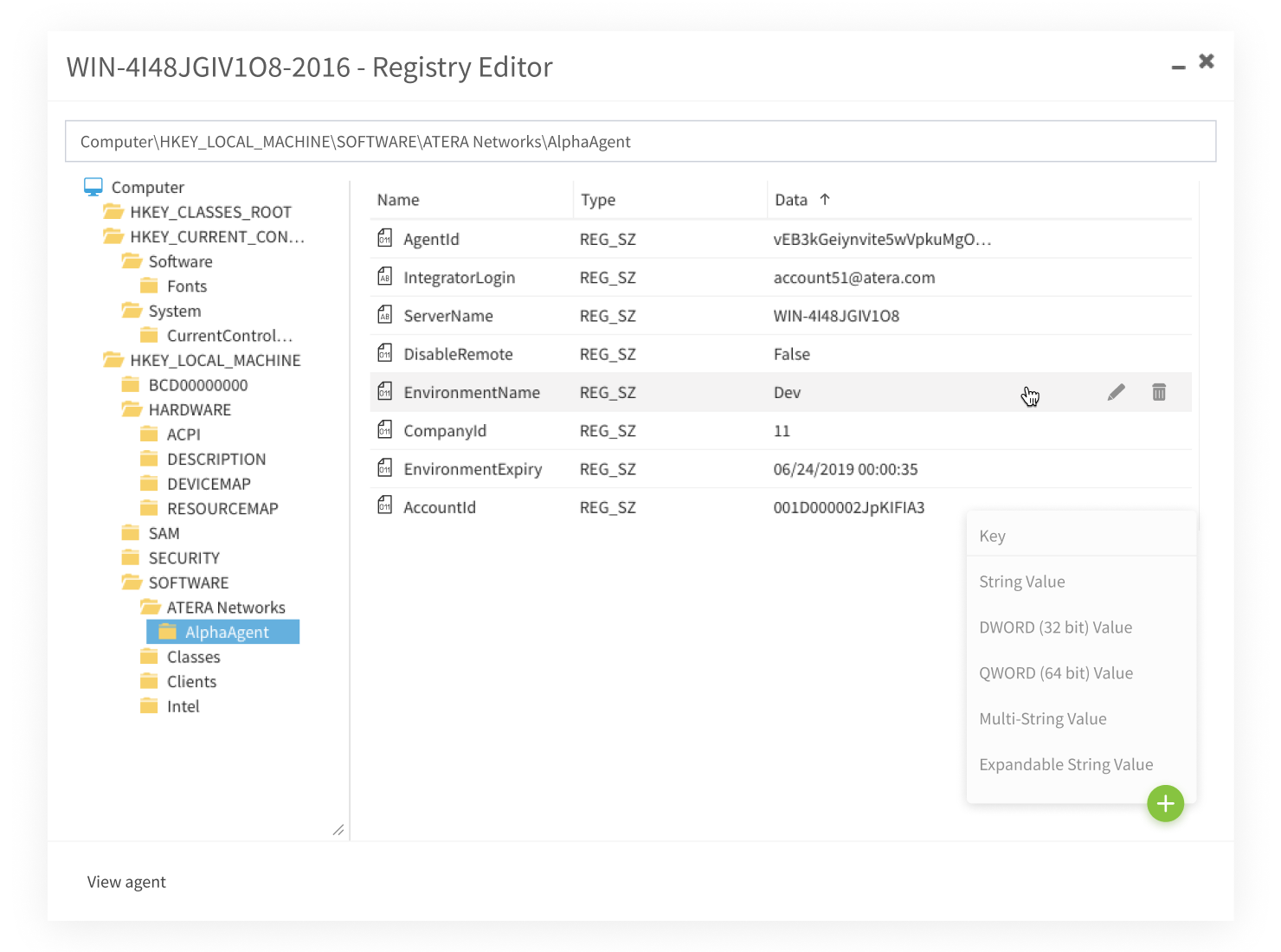Click the AccountId value file icon

tap(385, 506)
